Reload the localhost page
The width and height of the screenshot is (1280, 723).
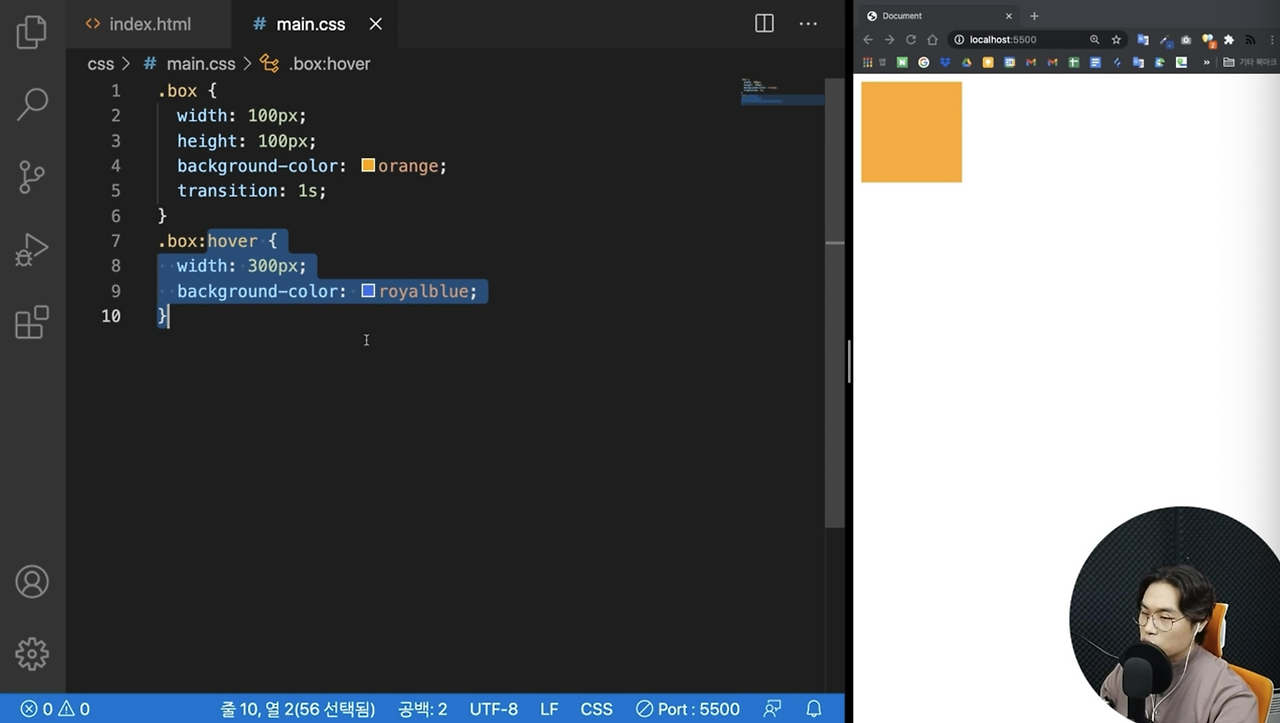tap(911, 40)
